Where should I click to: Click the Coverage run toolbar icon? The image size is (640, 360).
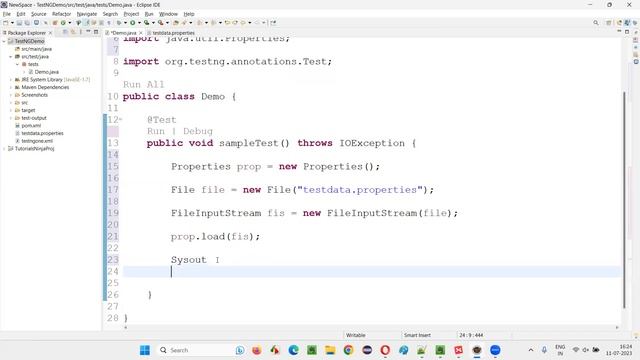146,23
